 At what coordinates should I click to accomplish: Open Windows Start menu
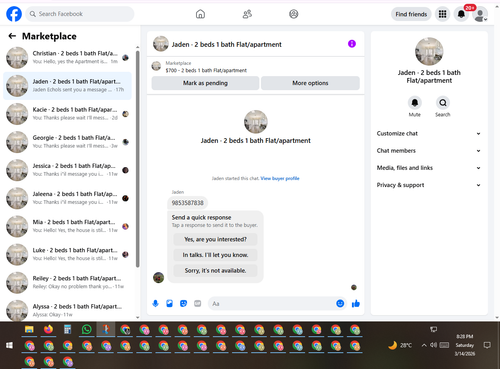point(9,345)
